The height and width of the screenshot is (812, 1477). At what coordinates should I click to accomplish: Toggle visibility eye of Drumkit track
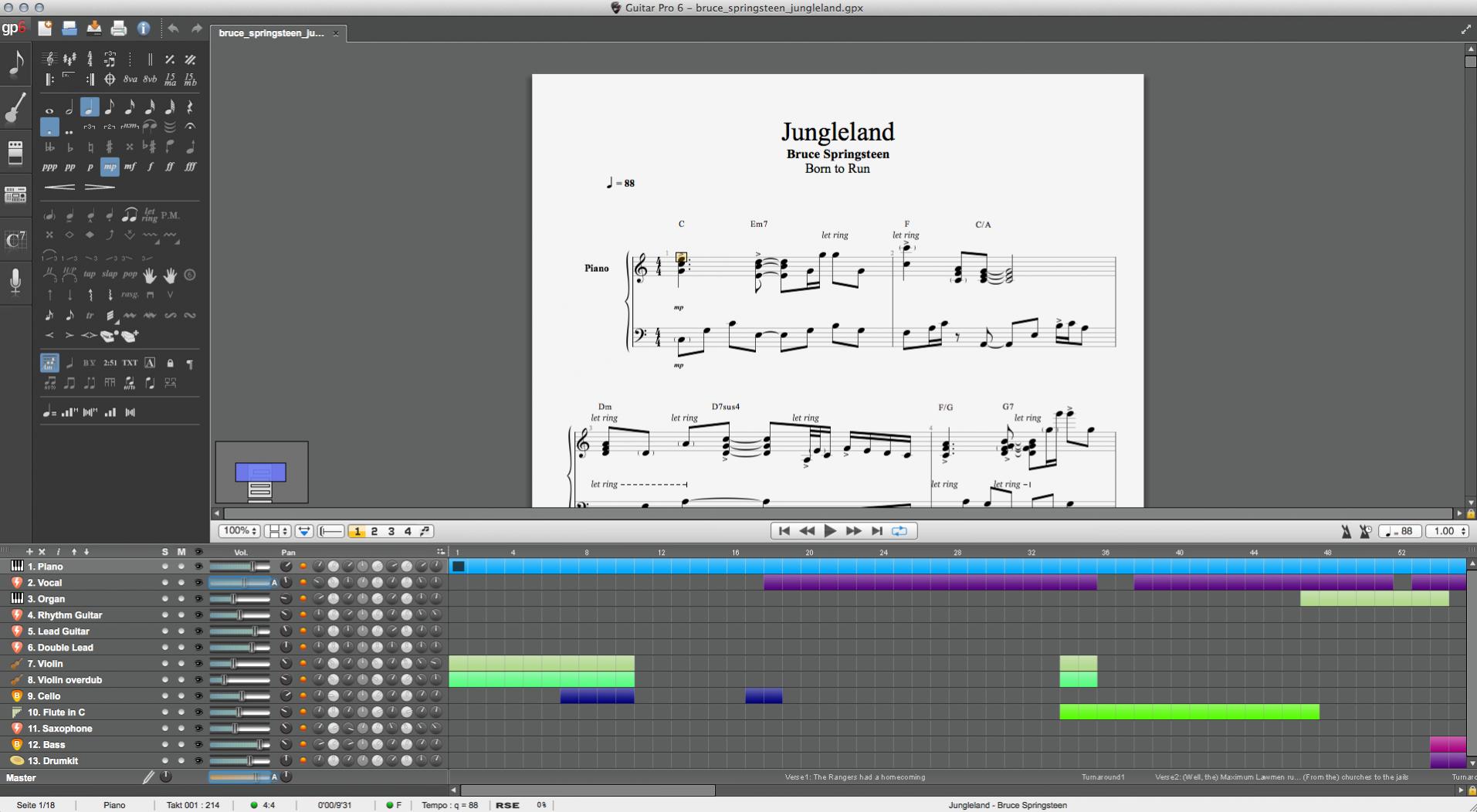coord(198,761)
